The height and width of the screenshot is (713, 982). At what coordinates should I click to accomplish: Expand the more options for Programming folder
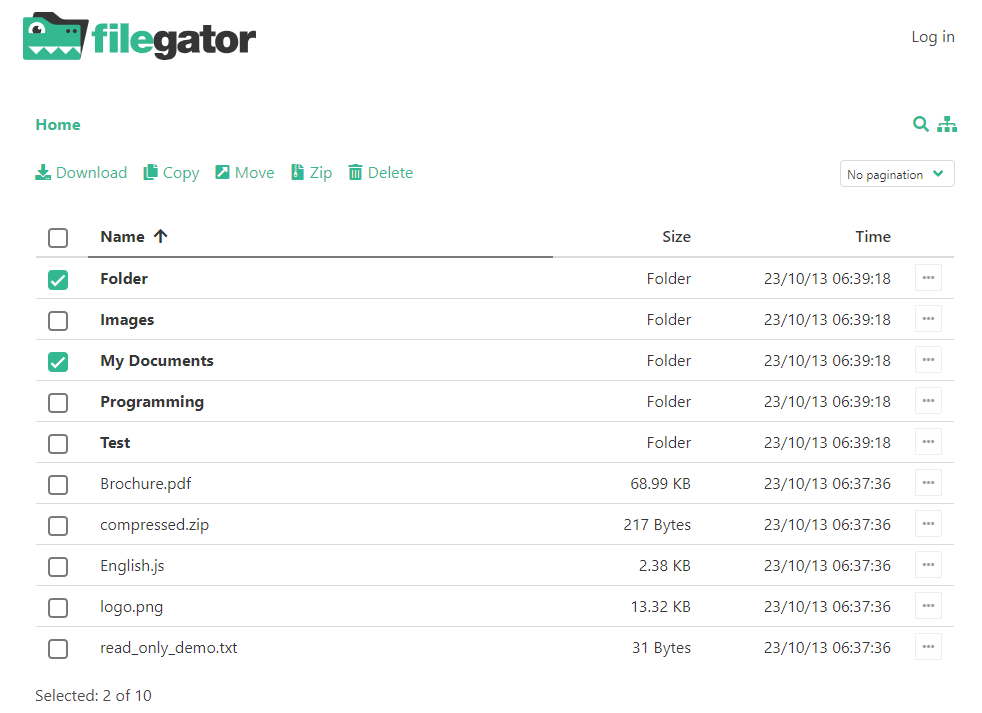click(x=928, y=402)
